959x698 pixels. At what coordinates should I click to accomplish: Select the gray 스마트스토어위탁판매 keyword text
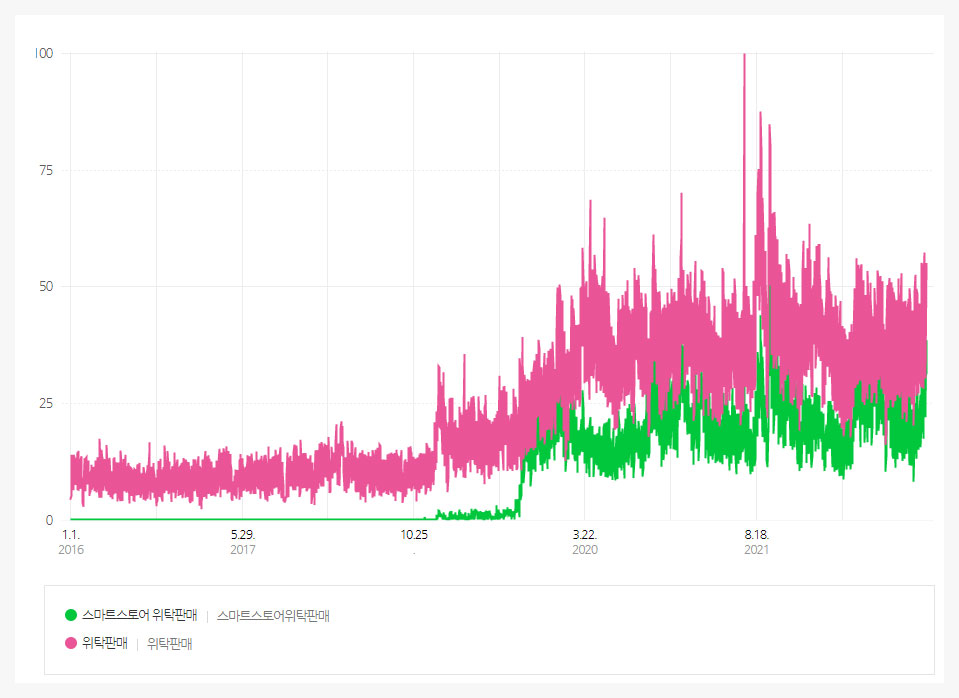click(273, 616)
